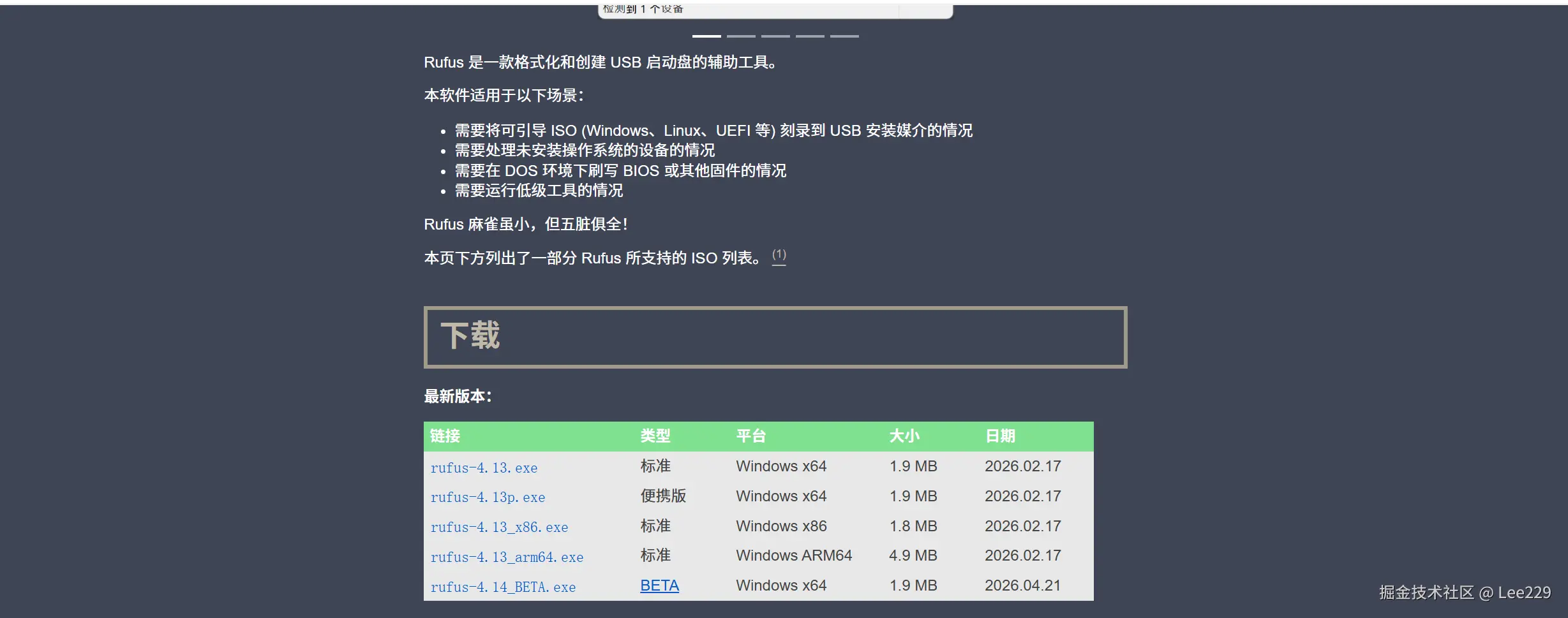
Task: Open the rufus-4.13_arm64.exe link
Action: tap(507, 557)
